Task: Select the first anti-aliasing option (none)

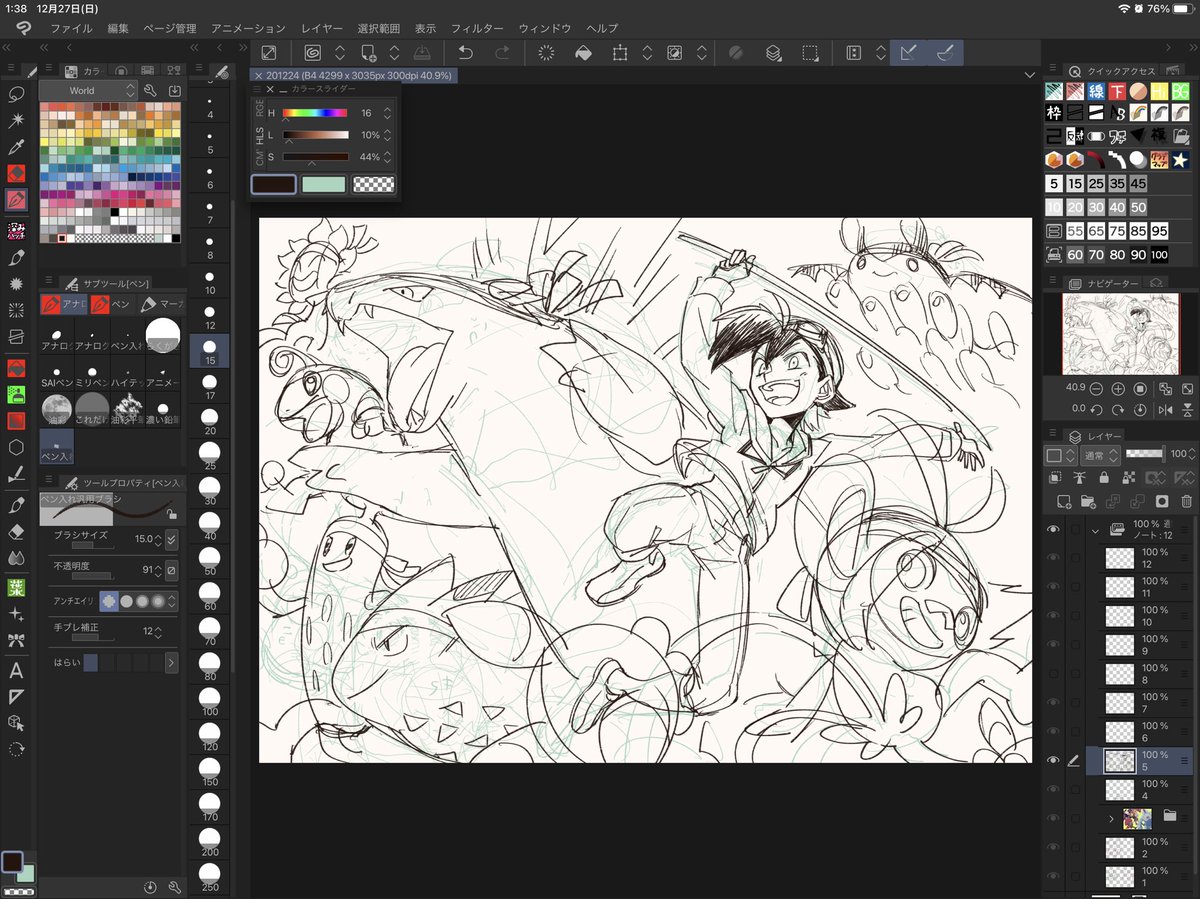Action: [109, 601]
